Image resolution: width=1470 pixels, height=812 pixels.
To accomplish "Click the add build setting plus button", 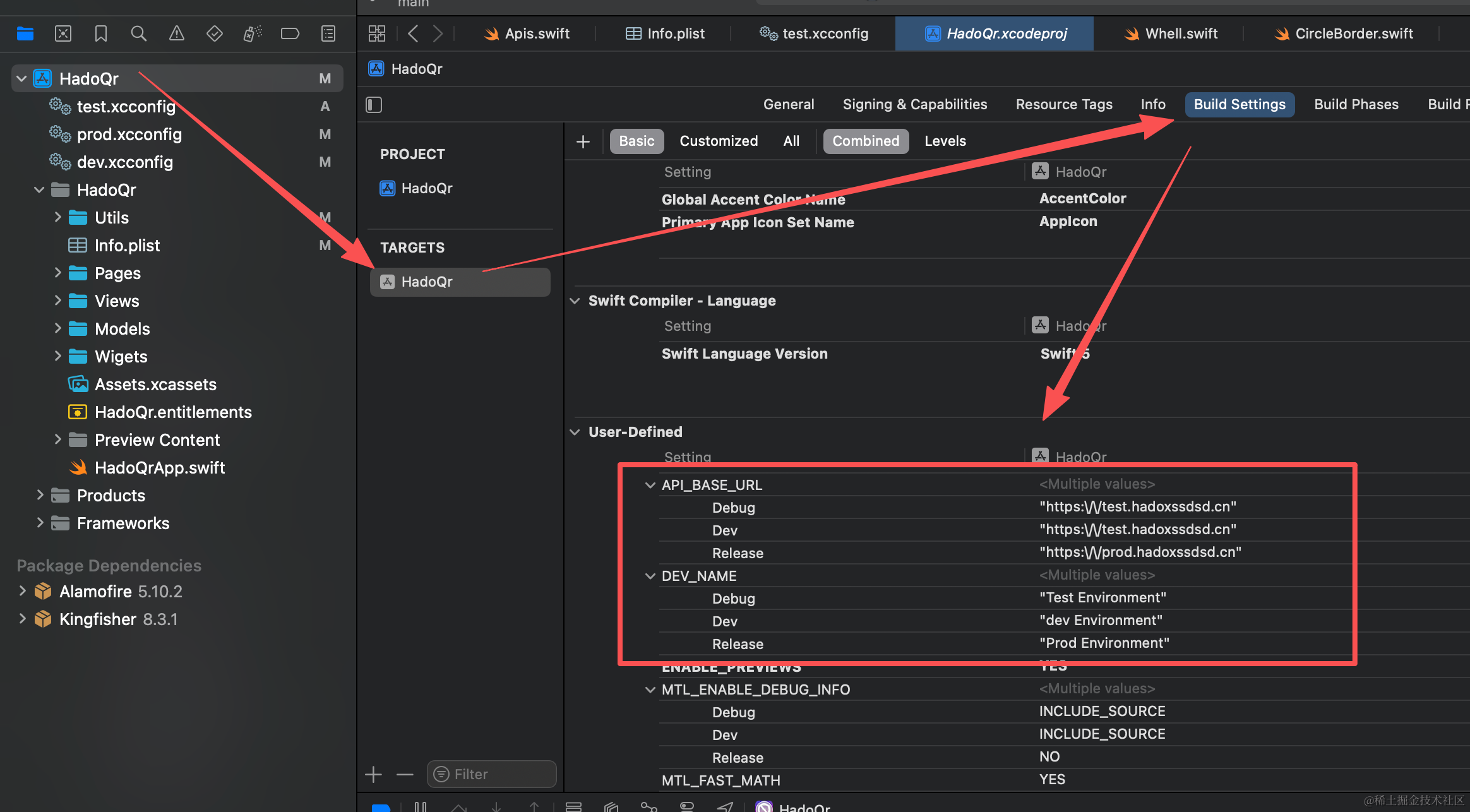I will click(583, 141).
